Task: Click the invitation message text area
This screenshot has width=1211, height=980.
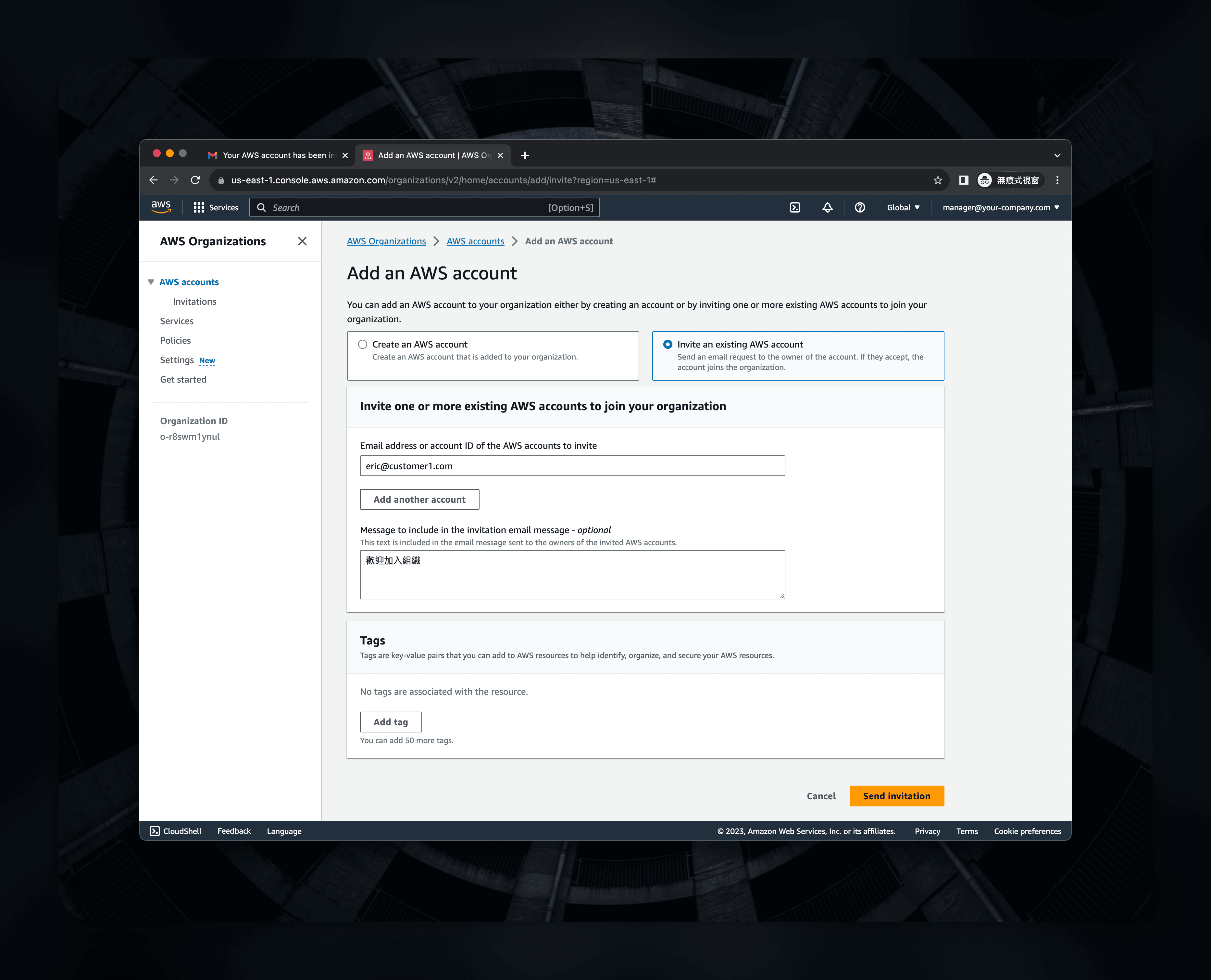Action: point(572,575)
